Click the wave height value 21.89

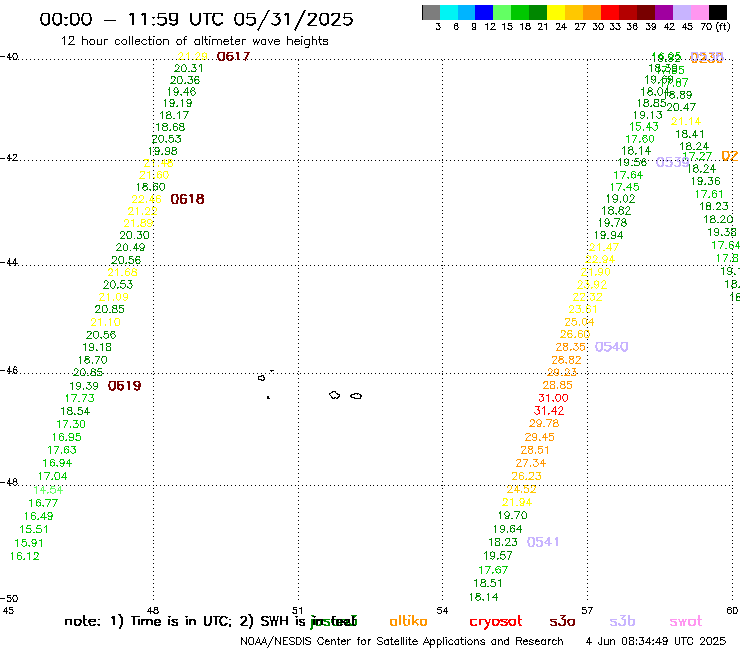click(x=138, y=223)
